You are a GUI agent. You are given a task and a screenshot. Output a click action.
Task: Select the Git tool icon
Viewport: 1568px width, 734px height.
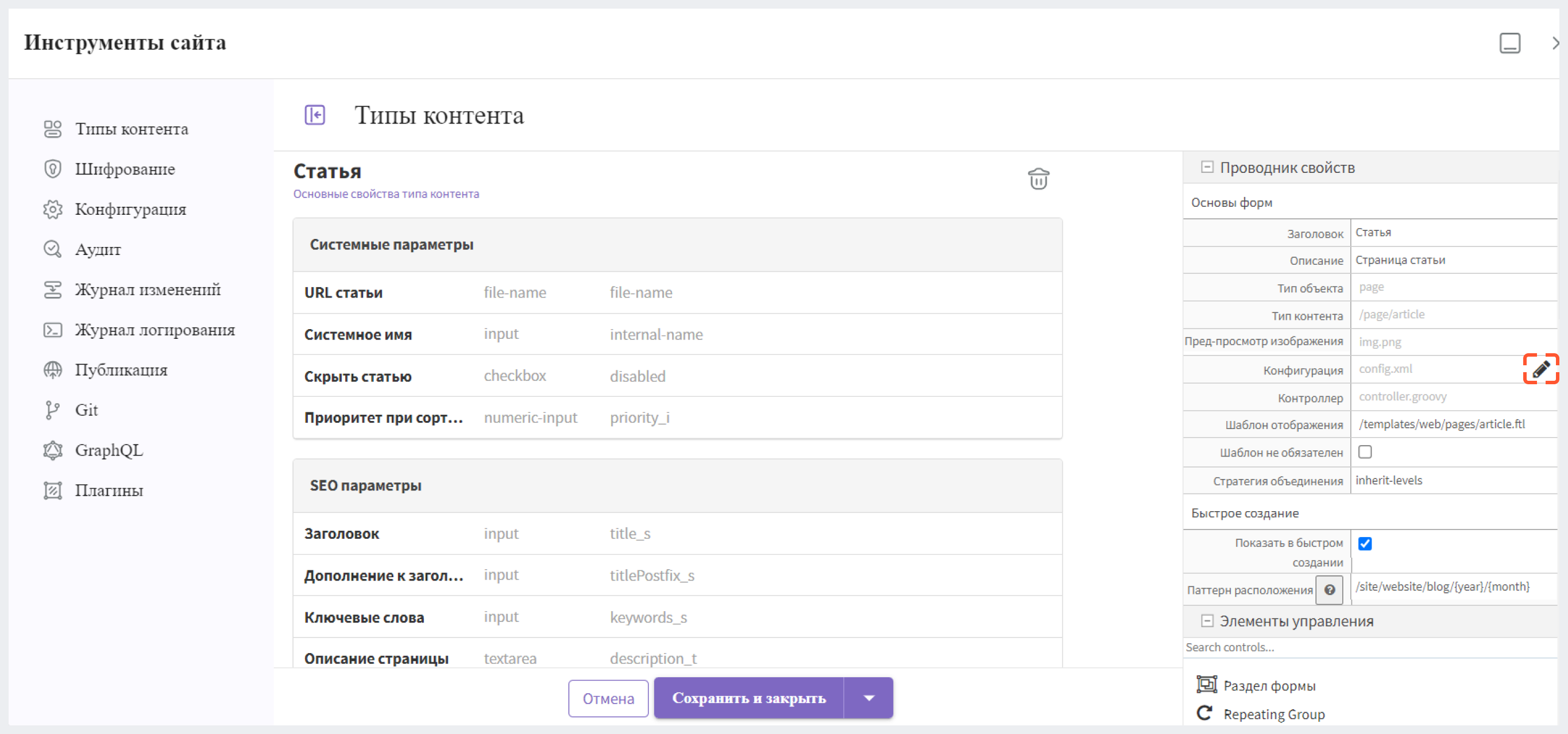pyautogui.click(x=52, y=410)
